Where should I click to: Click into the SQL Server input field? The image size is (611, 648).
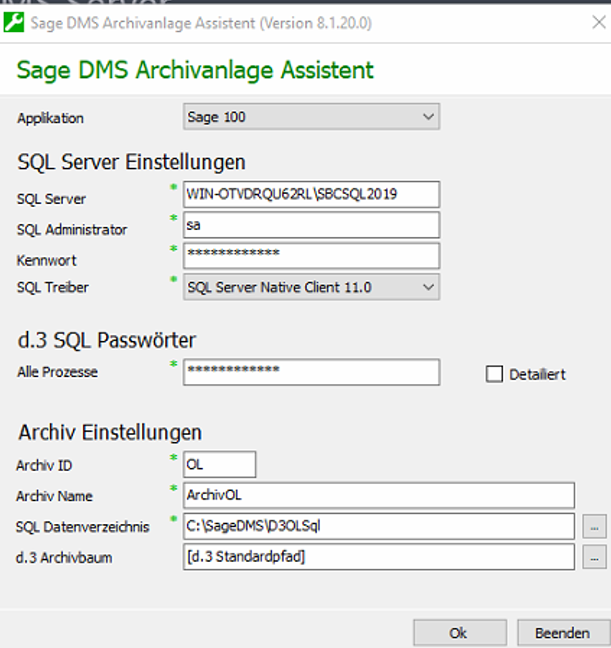tap(311, 194)
